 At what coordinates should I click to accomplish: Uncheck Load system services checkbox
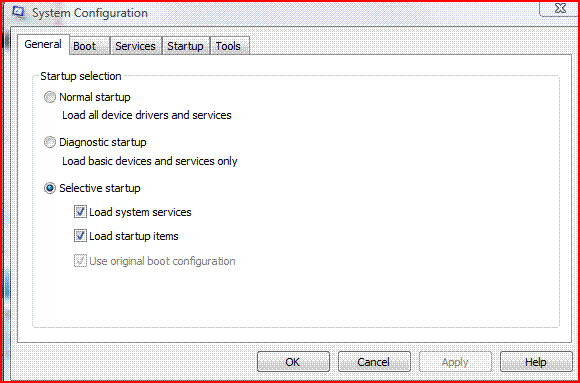click(80, 212)
